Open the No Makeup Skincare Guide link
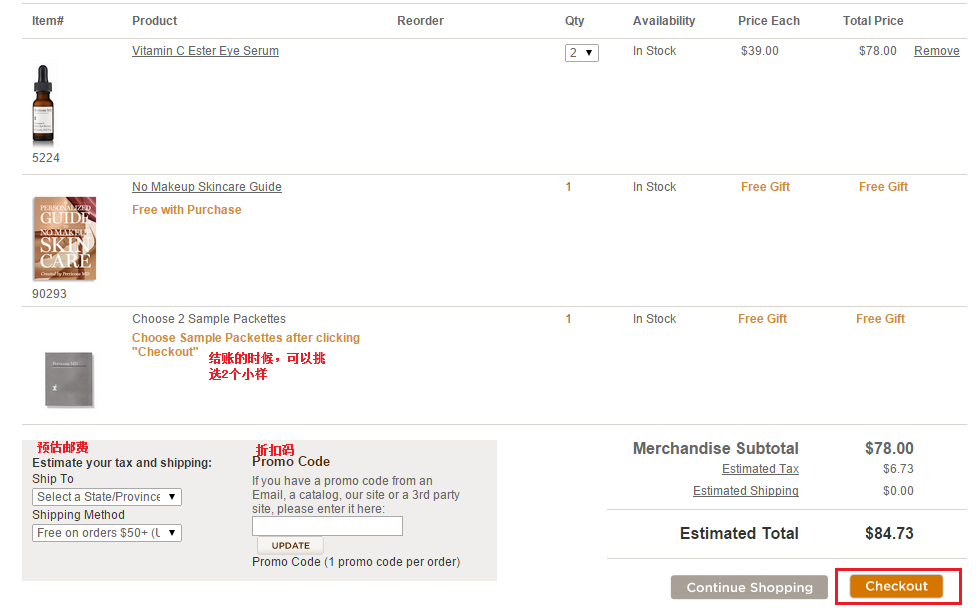The width and height of the screenshot is (980, 608). [x=206, y=186]
